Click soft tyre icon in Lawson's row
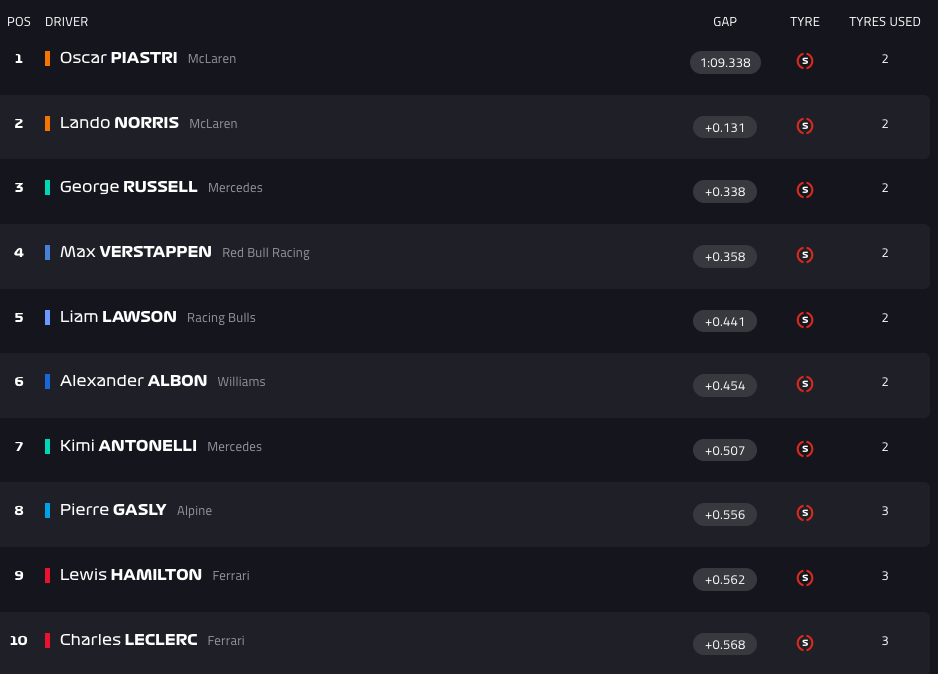This screenshot has height=674, width=938. 805,320
